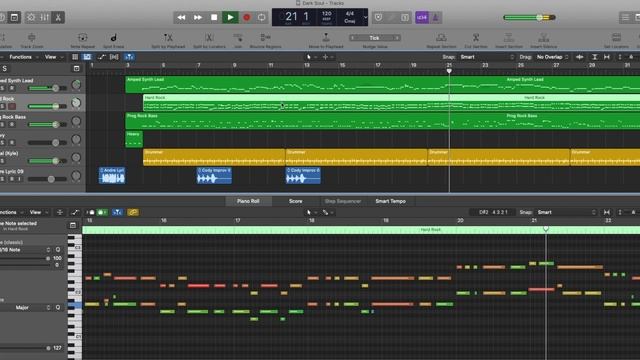Switch to the Score tab
This screenshot has height=360, width=640.
296,201
